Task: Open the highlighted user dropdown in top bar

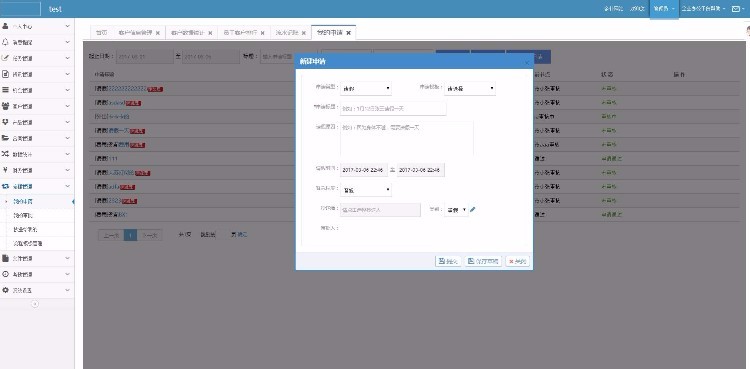Action: pyautogui.click(x=664, y=9)
